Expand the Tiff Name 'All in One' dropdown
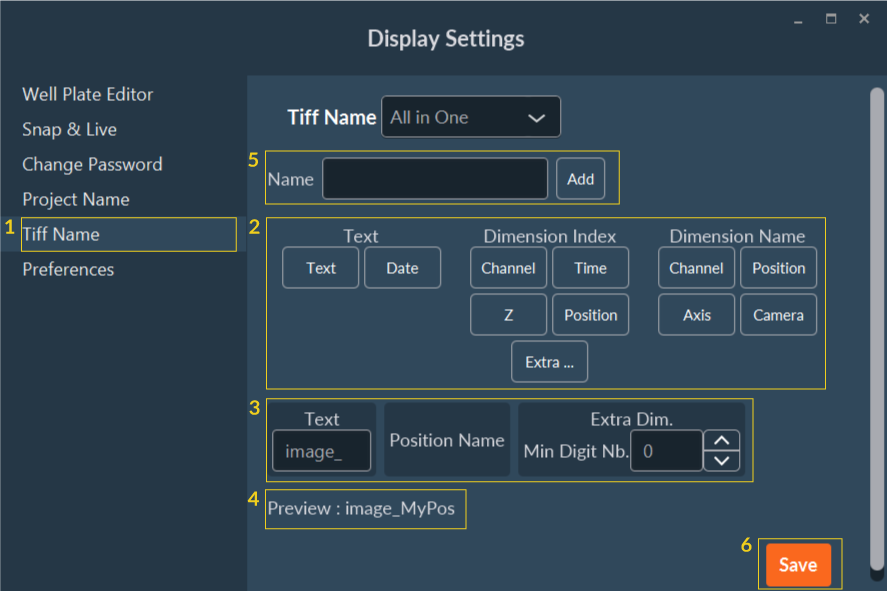The image size is (887, 591). click(x=471, y=117)
